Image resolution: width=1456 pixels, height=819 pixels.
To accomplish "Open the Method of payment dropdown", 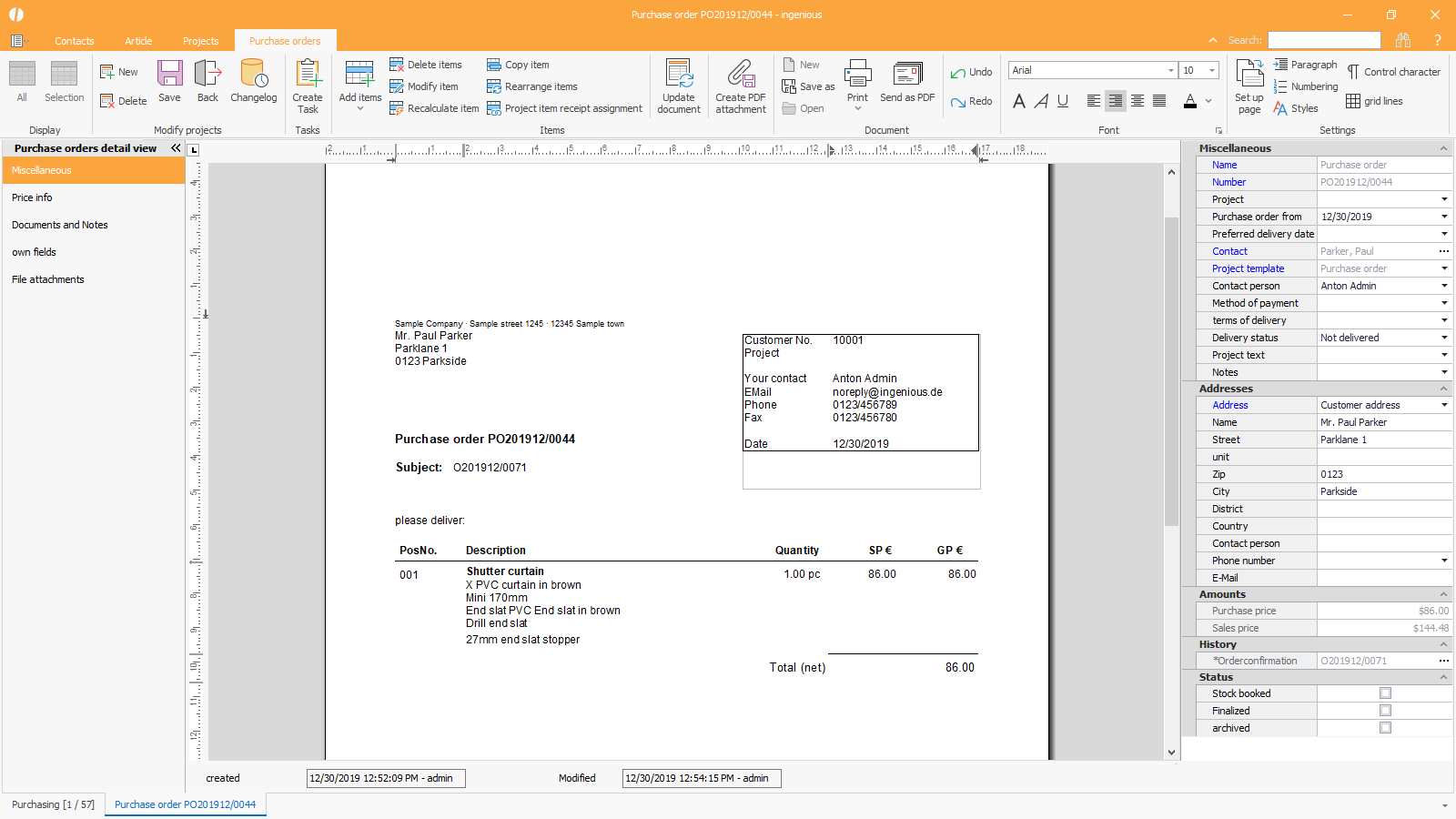I will (1444, 303).
